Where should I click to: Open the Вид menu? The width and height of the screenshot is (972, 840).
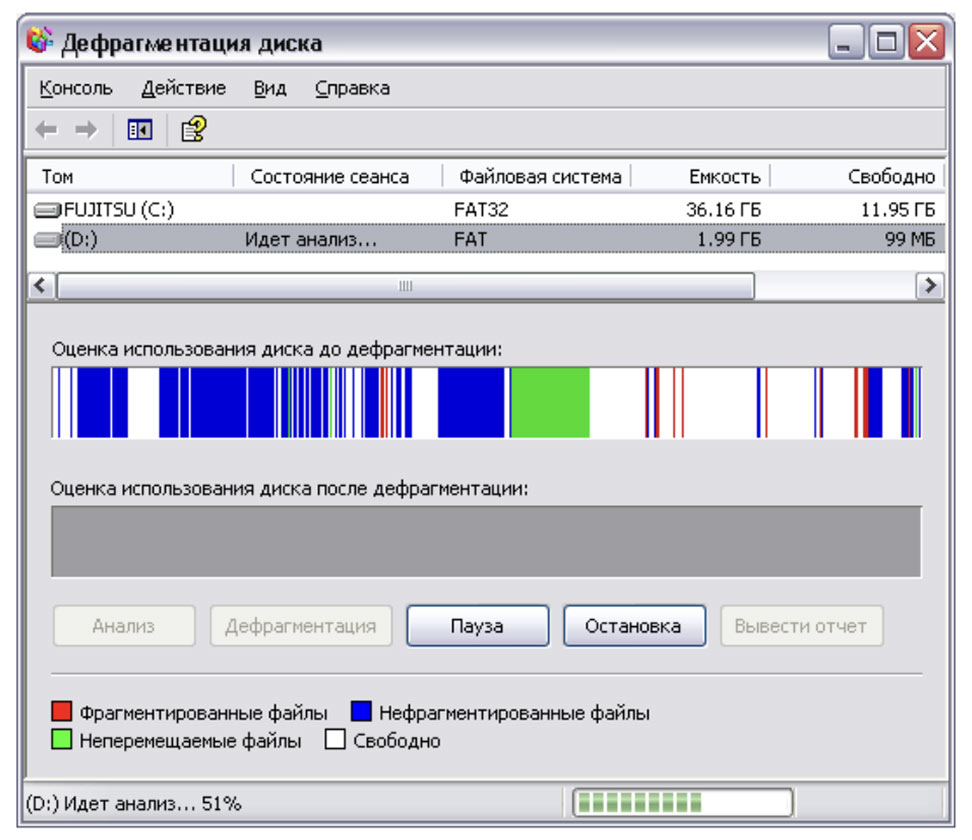click(270, 88)
